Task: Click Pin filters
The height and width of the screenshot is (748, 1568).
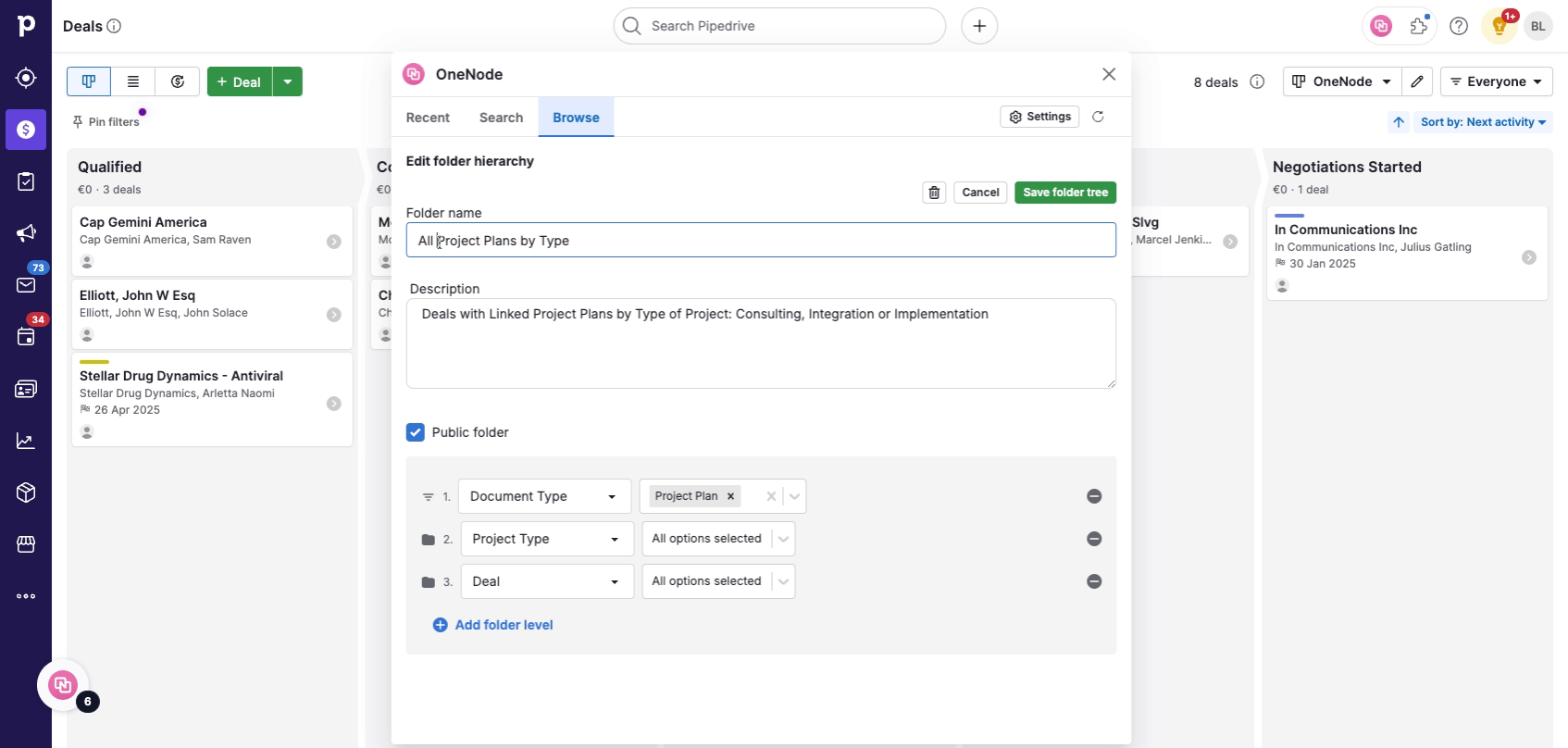Action: (106, 122)
